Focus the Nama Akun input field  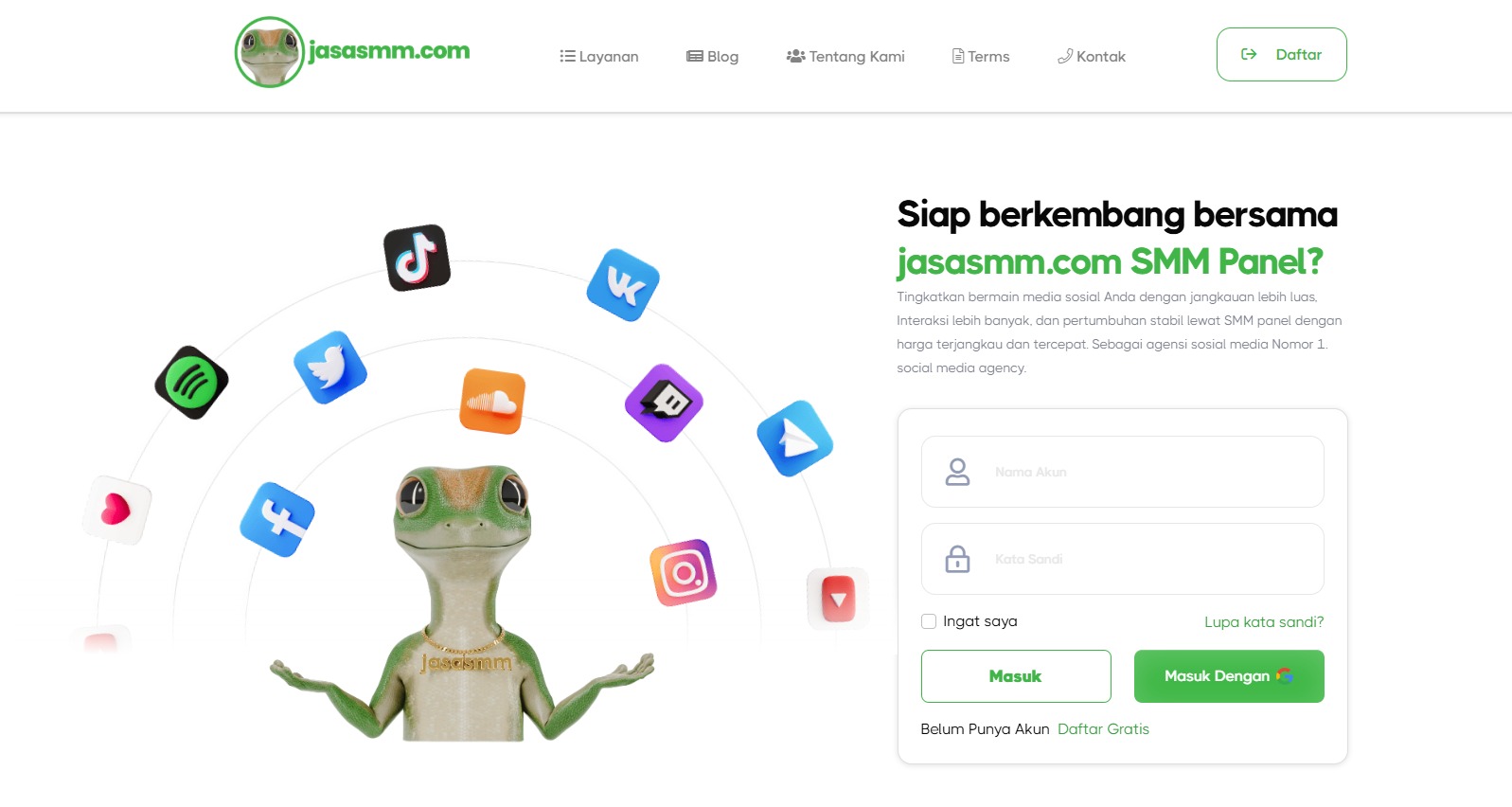pyautogui.click(x=1123, y=472)
